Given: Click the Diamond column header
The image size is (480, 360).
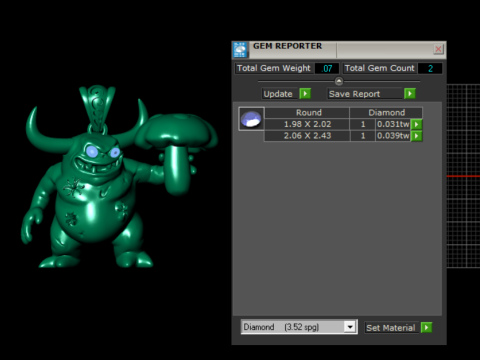Looking at the screenshot, I should 386,113.
